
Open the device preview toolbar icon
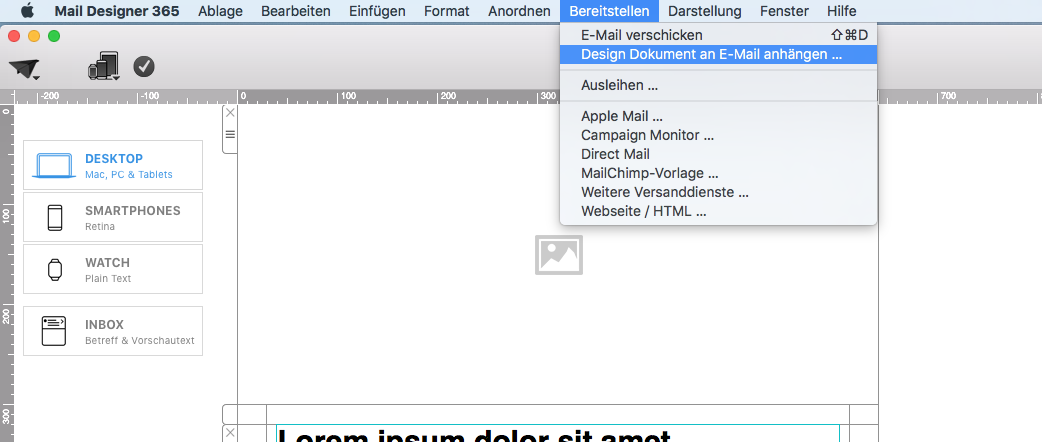tap(102, 66)
